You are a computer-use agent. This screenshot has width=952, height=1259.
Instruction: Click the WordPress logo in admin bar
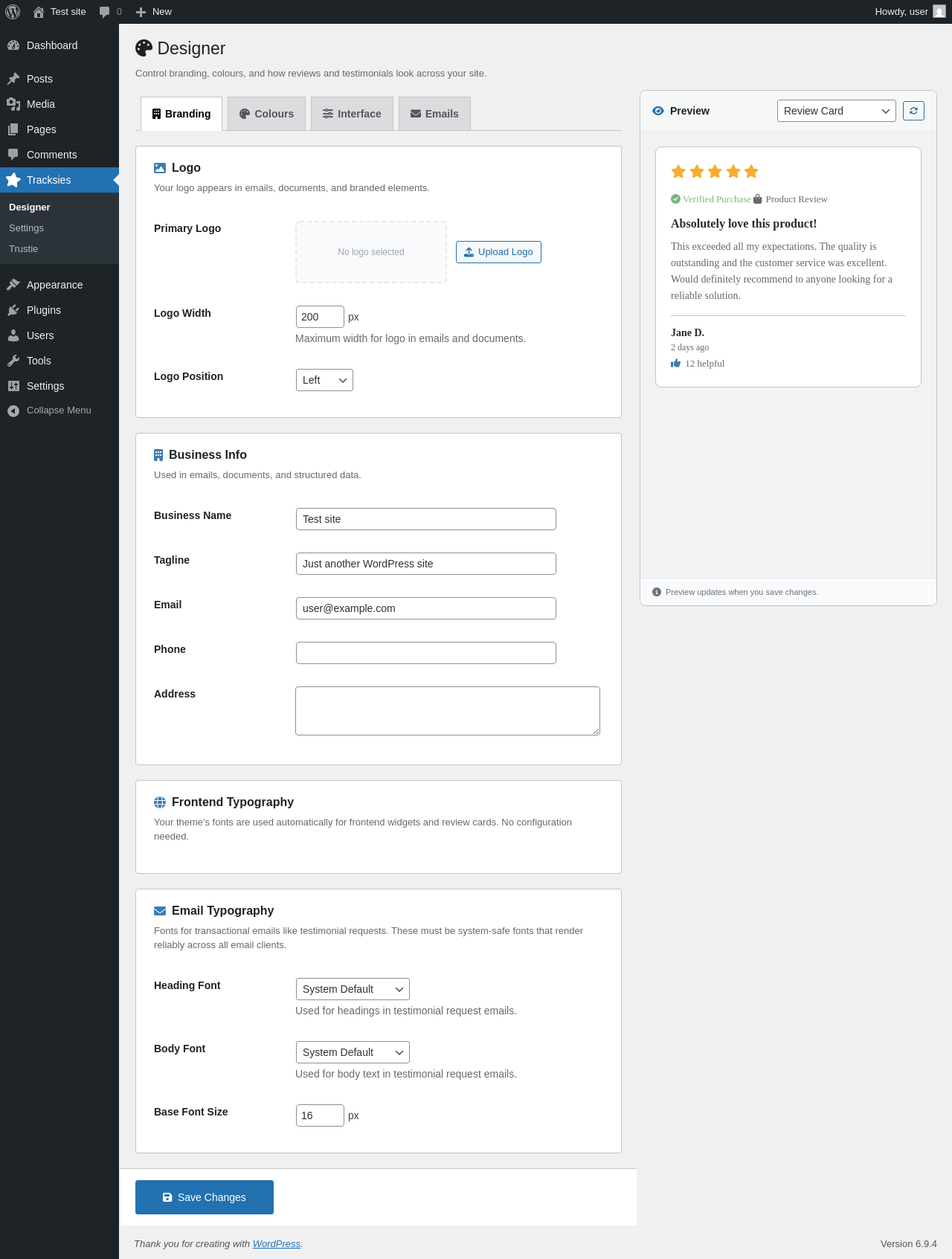point(13,12)
